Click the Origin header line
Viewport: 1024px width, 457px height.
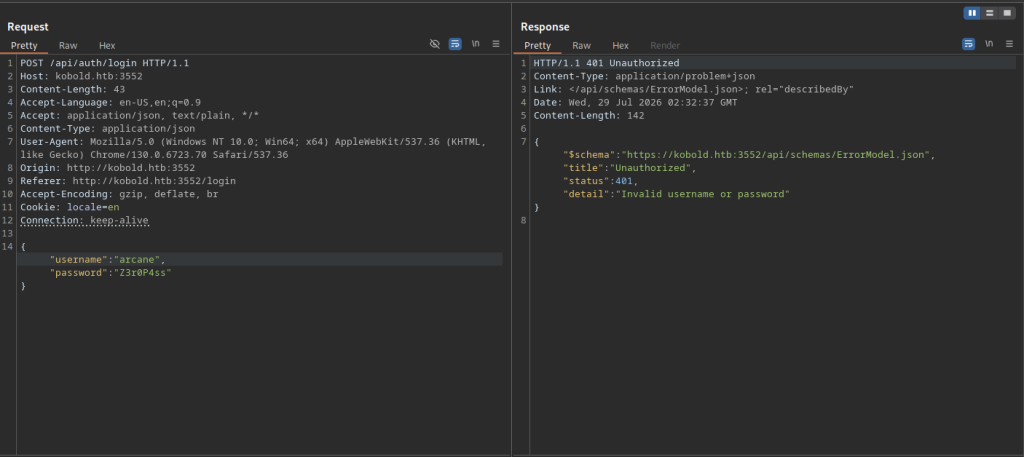click(108, 168)
